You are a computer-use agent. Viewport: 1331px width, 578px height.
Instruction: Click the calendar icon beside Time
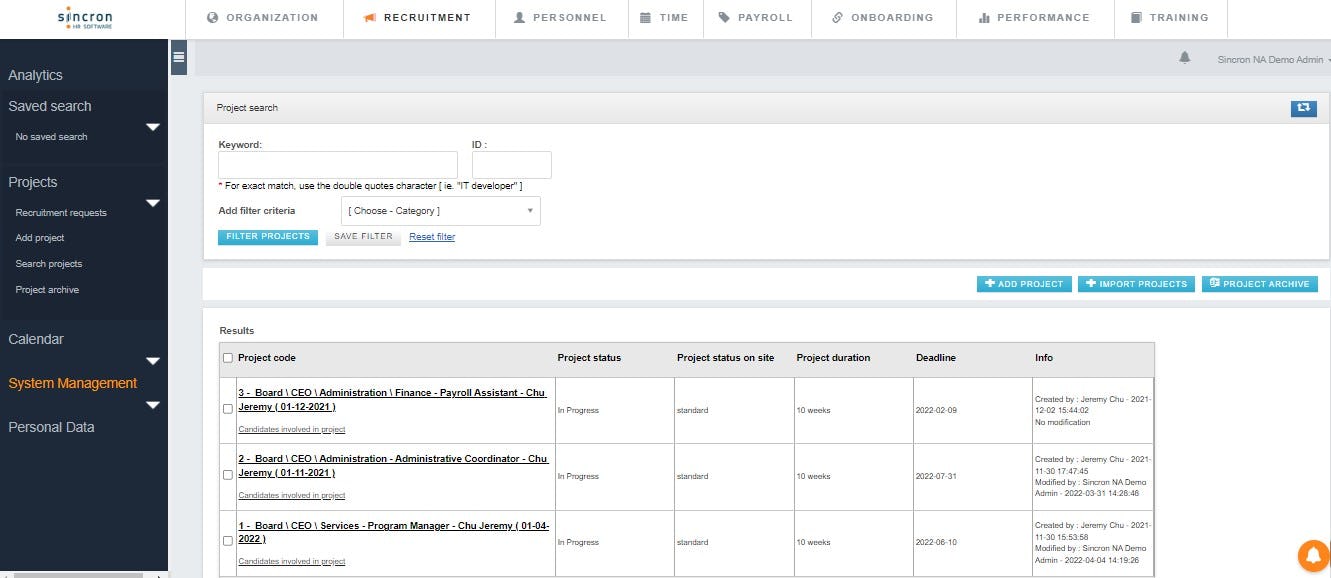(x=643, y=17)
